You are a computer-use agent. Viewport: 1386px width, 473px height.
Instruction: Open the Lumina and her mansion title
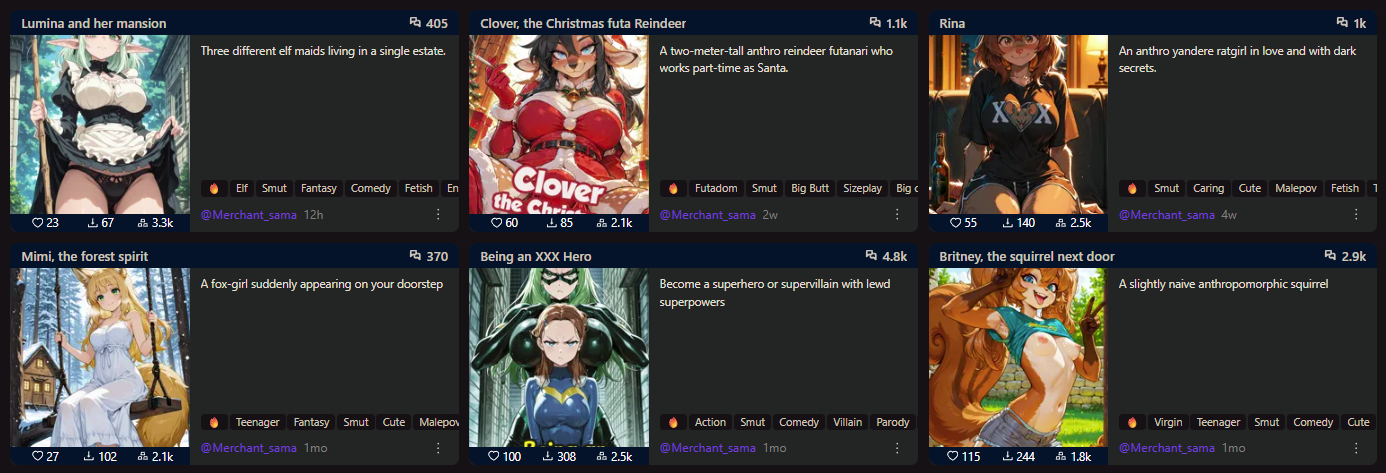tap(94, 23)
